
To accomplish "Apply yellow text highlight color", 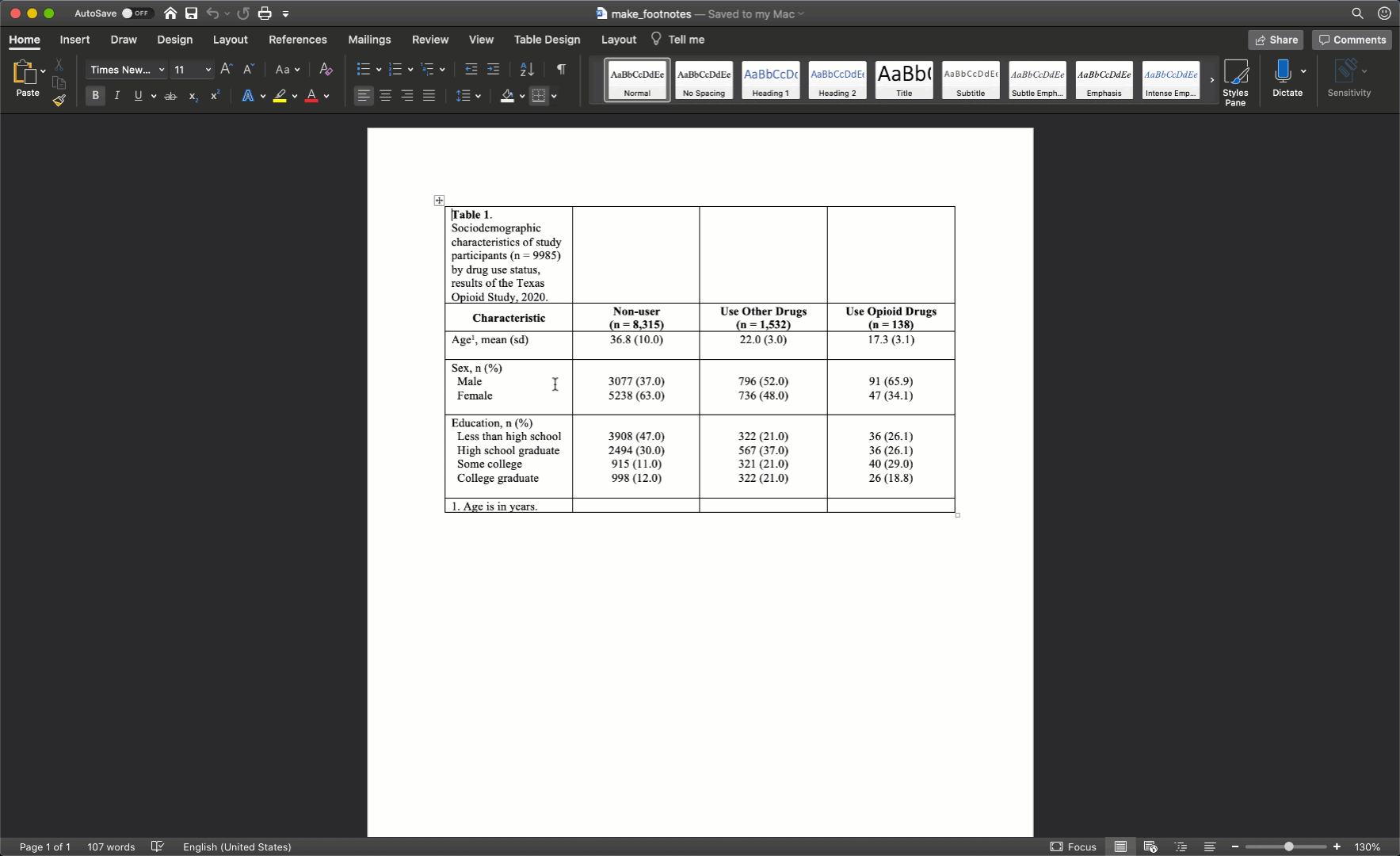I will click(280, 96).
